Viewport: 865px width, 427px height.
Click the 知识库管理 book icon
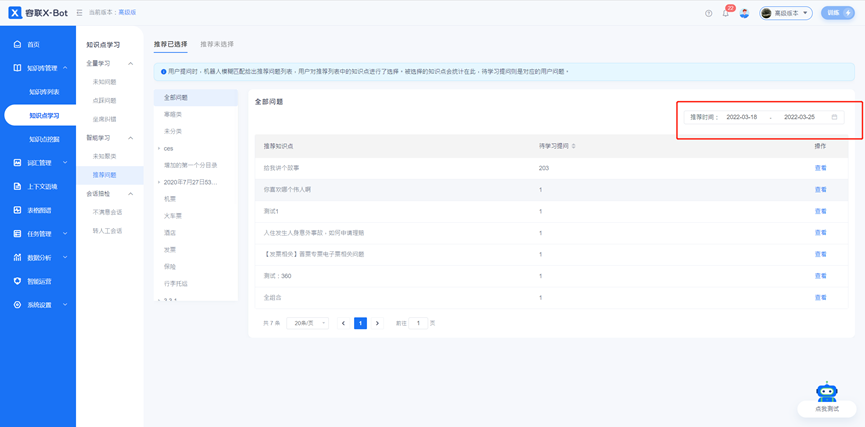click(17, 68)
